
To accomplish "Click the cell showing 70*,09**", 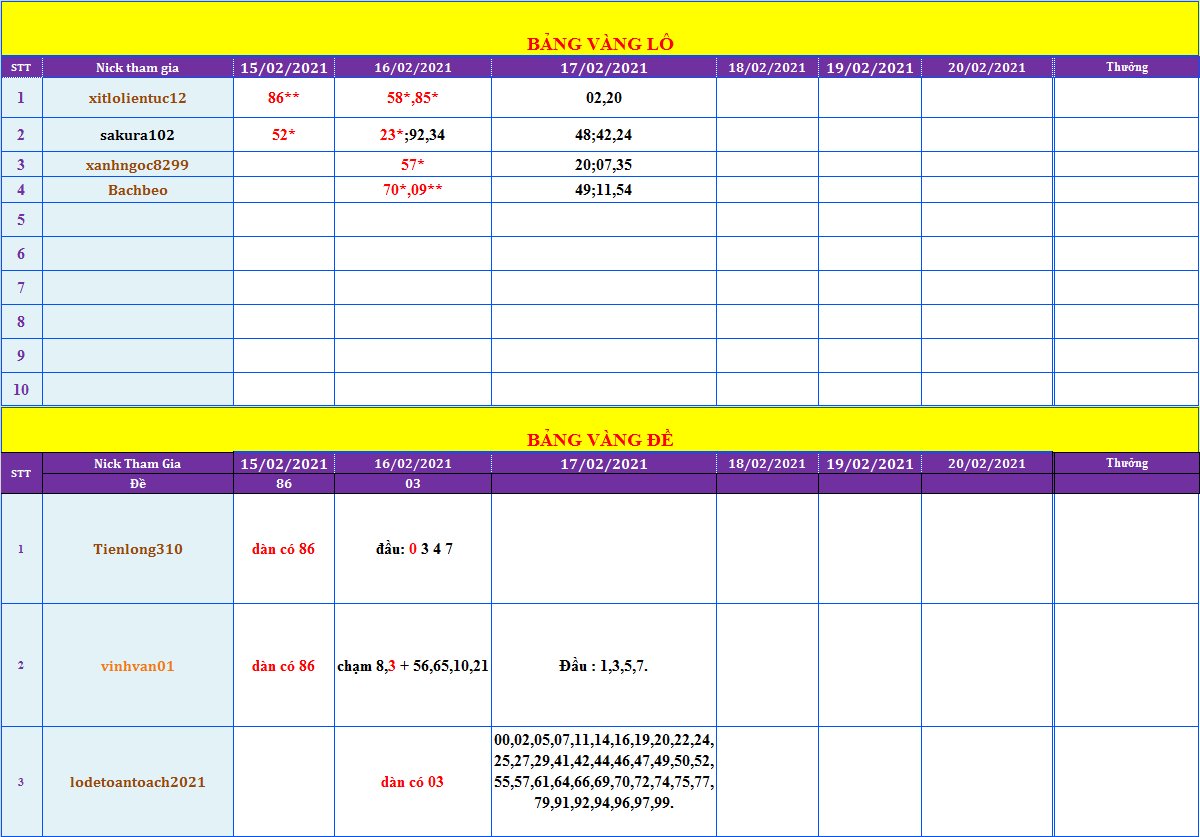I will (x=412, y=190).
